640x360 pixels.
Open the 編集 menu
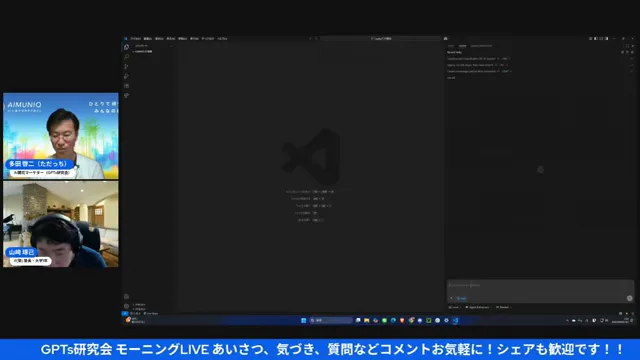[148, 38]
